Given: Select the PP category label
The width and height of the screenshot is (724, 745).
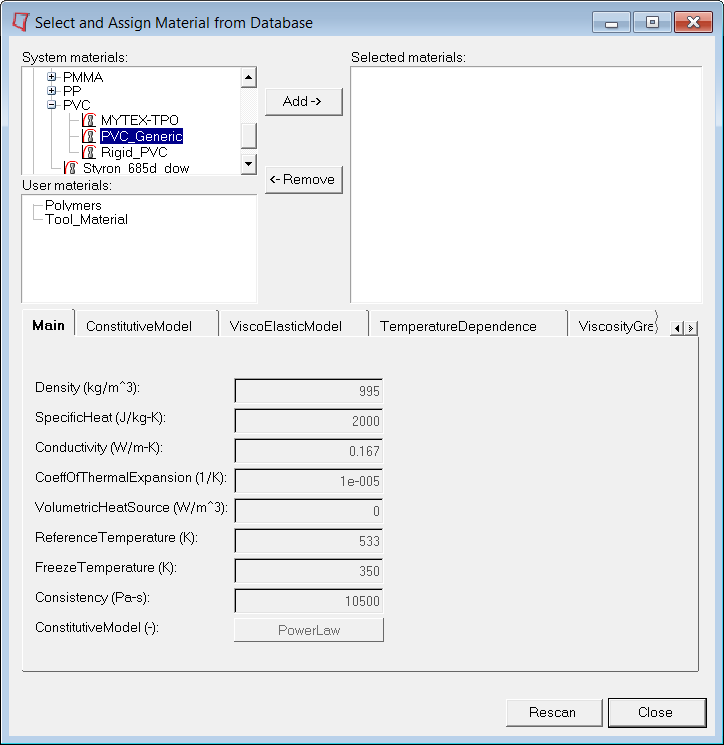Looking at the screenshot, I should 72,91.
